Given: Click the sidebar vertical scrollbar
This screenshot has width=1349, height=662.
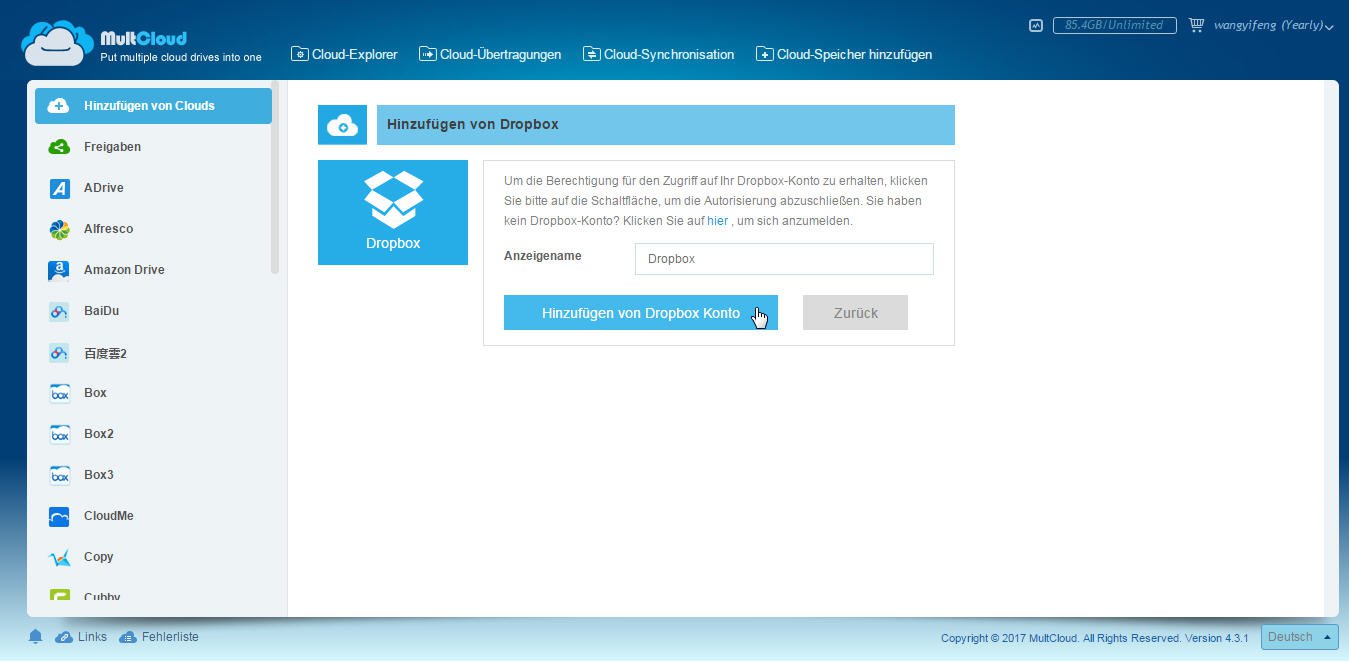Looking at the screenshot, I should click(x=275, y=180).
